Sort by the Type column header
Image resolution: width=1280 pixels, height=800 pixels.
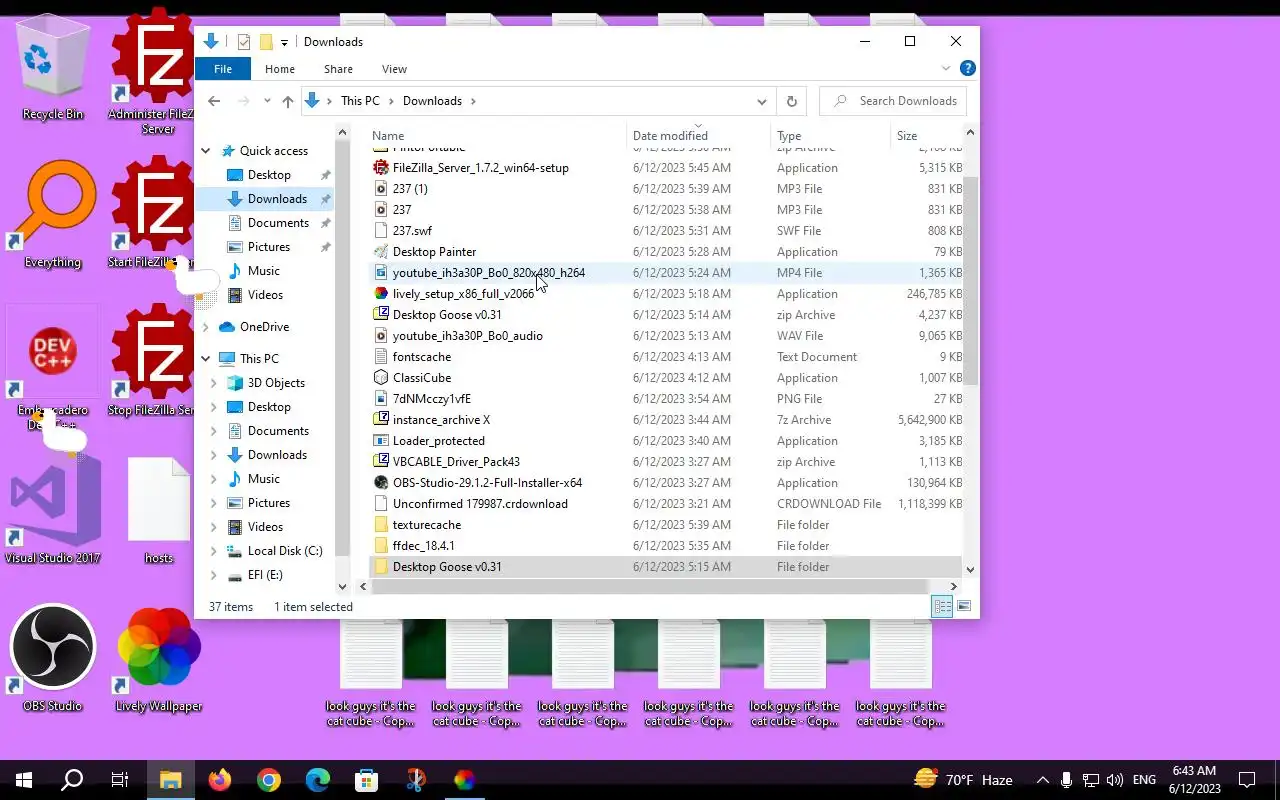point(831,136)
